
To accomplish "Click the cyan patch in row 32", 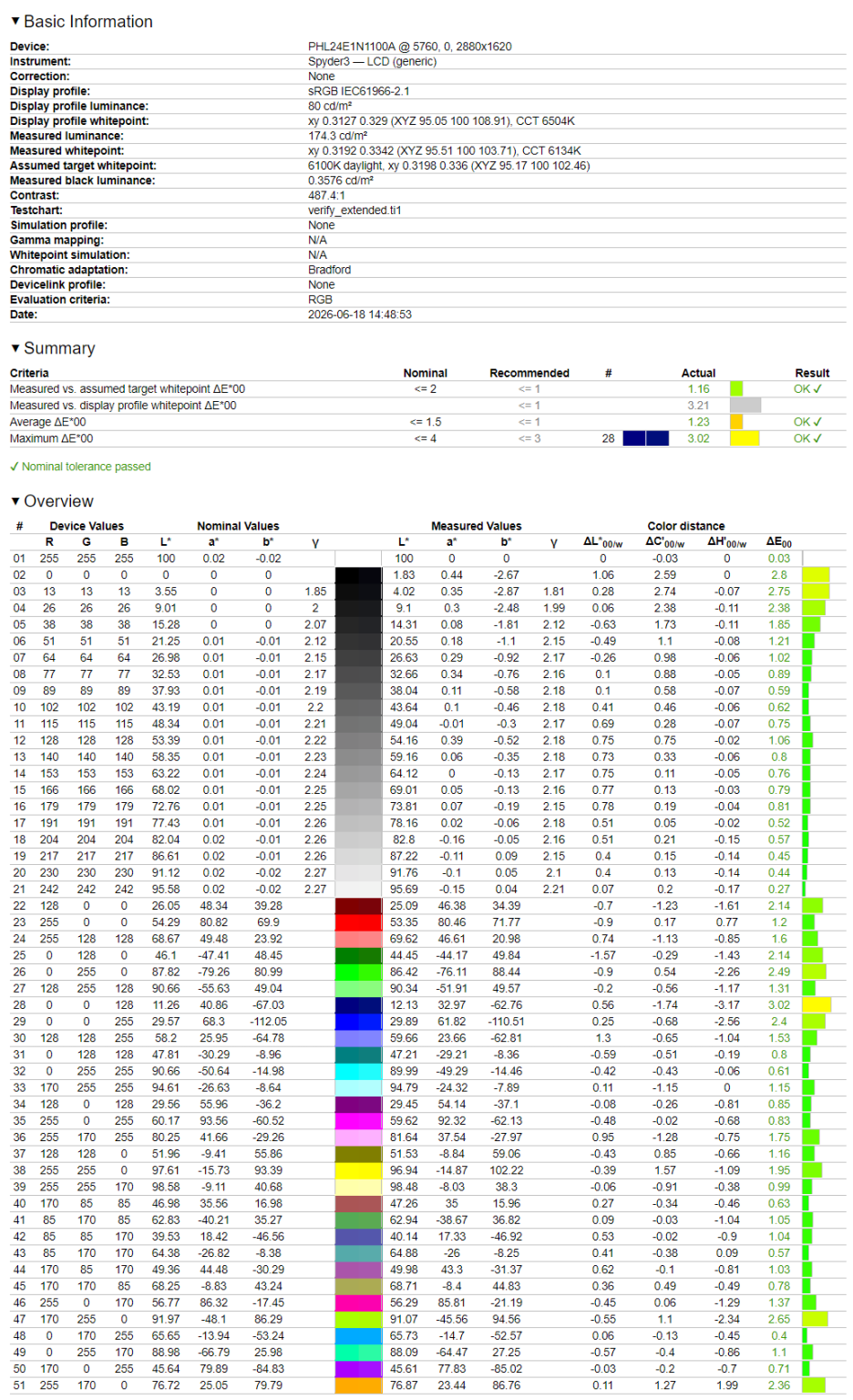I will [358, 1071].
